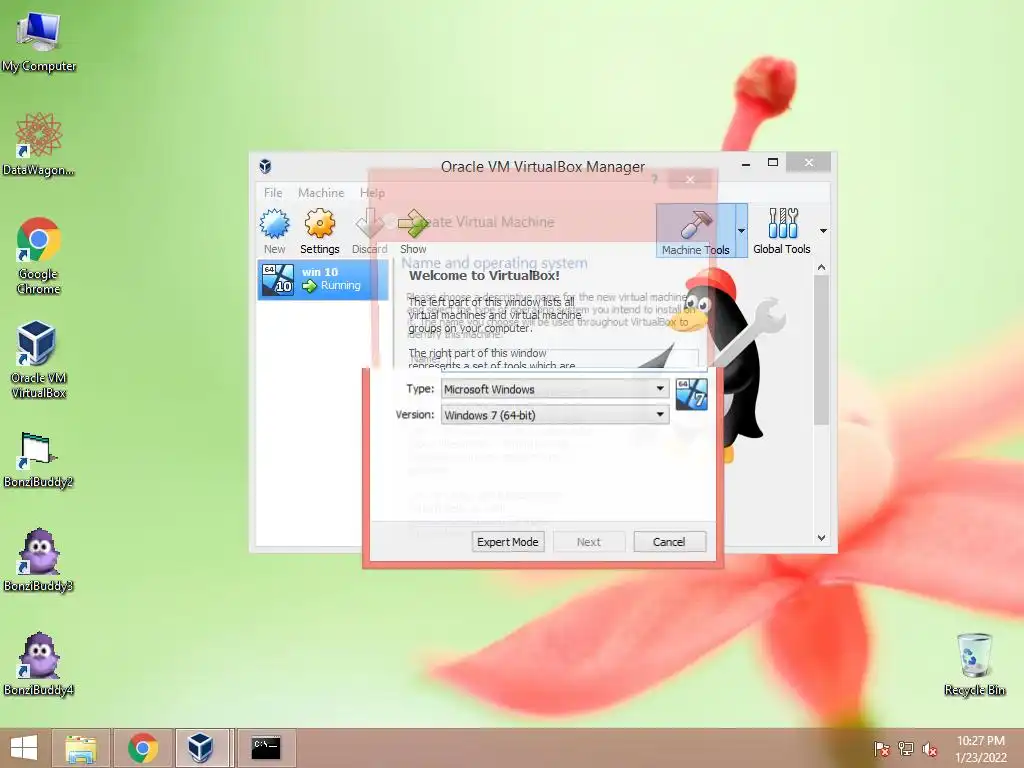Launch Google Chrome desktop shortcut

click(x=39, y=255)
